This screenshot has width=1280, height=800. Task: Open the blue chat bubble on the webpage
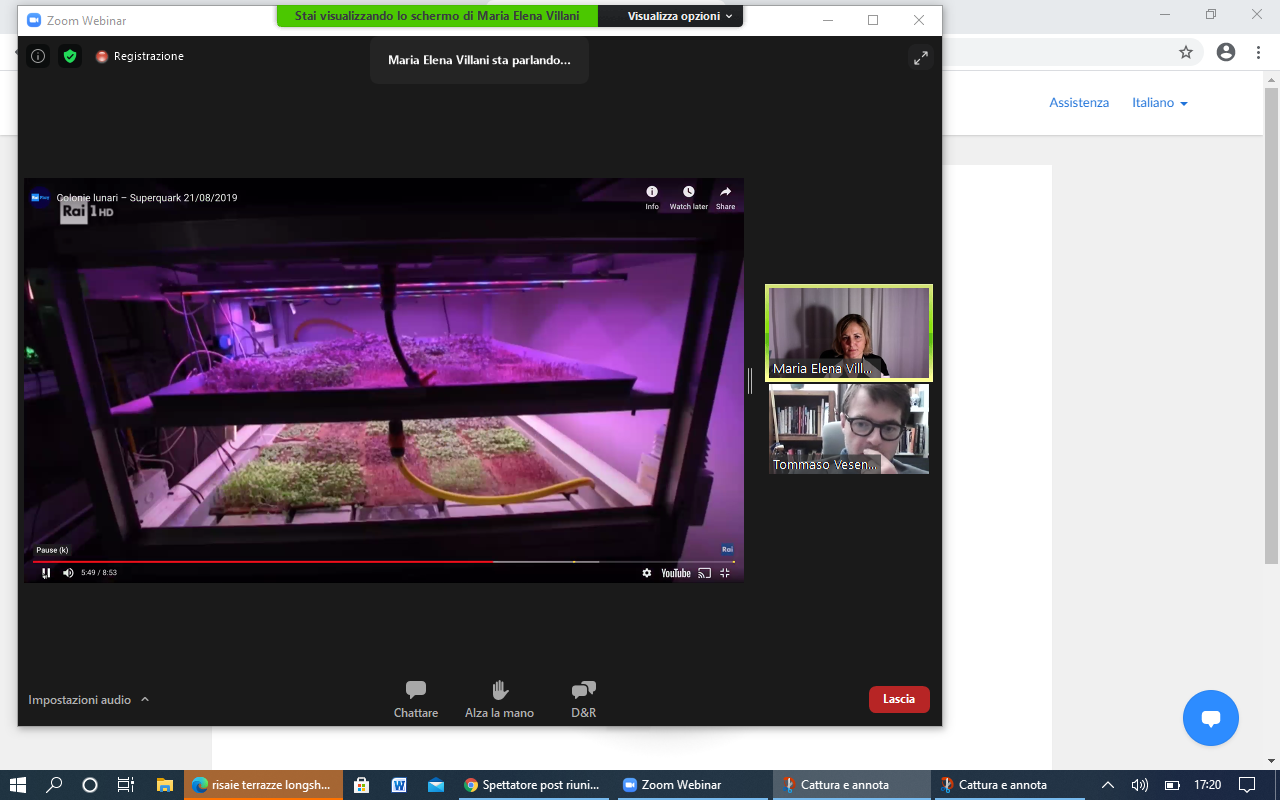pos(1211,718)
